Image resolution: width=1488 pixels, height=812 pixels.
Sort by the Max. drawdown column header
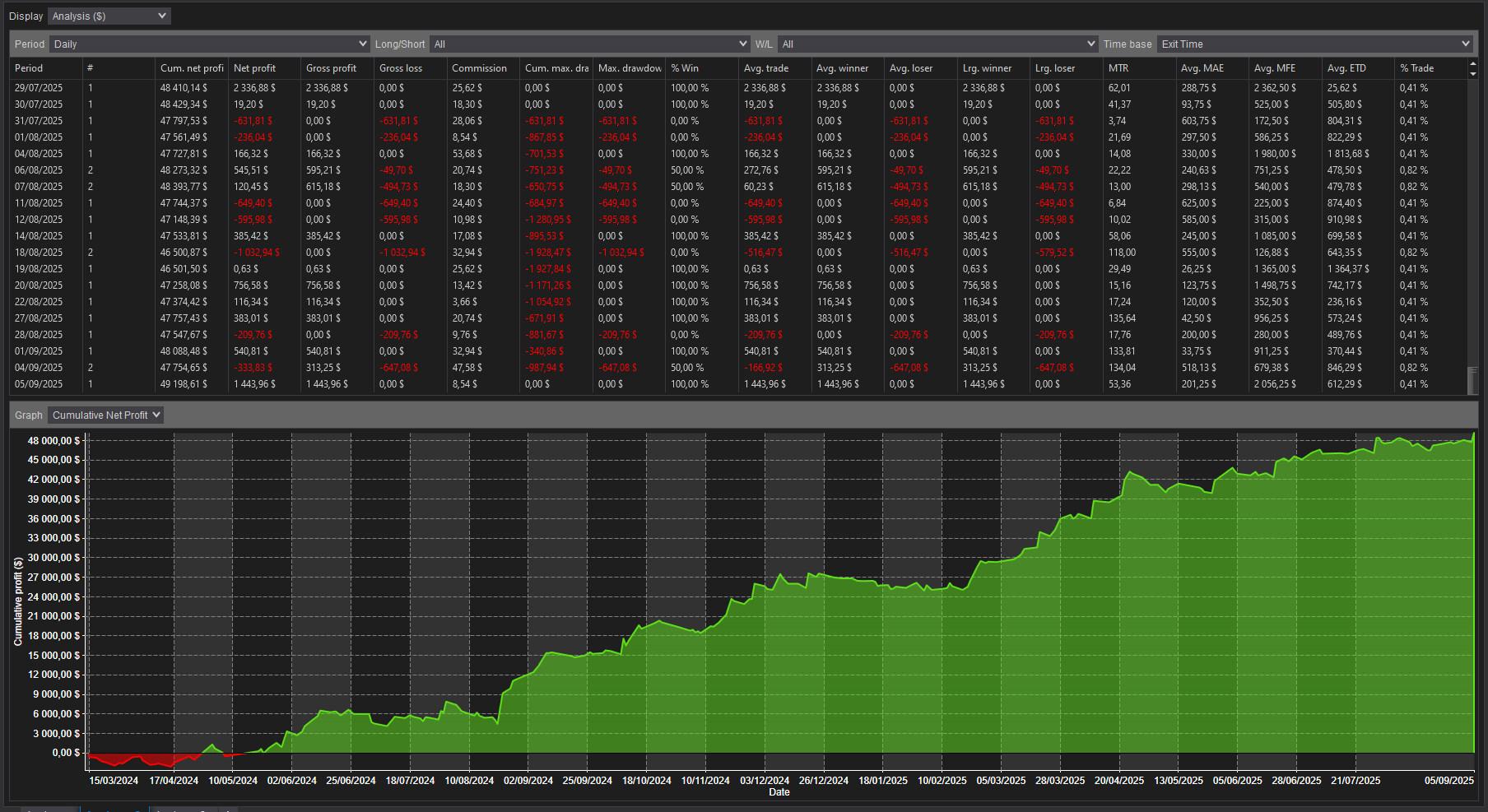point(629,68)
